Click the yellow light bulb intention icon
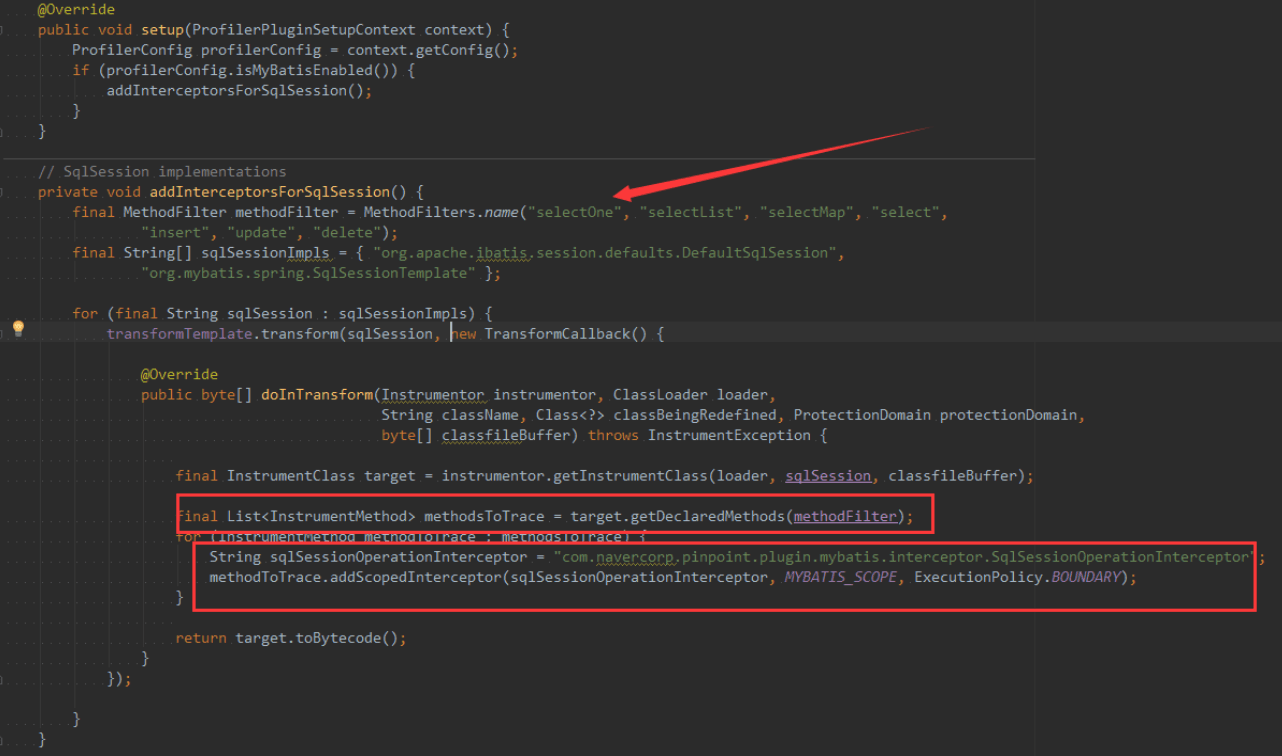This screenshot has height=756, width=1282. [17, 328]
